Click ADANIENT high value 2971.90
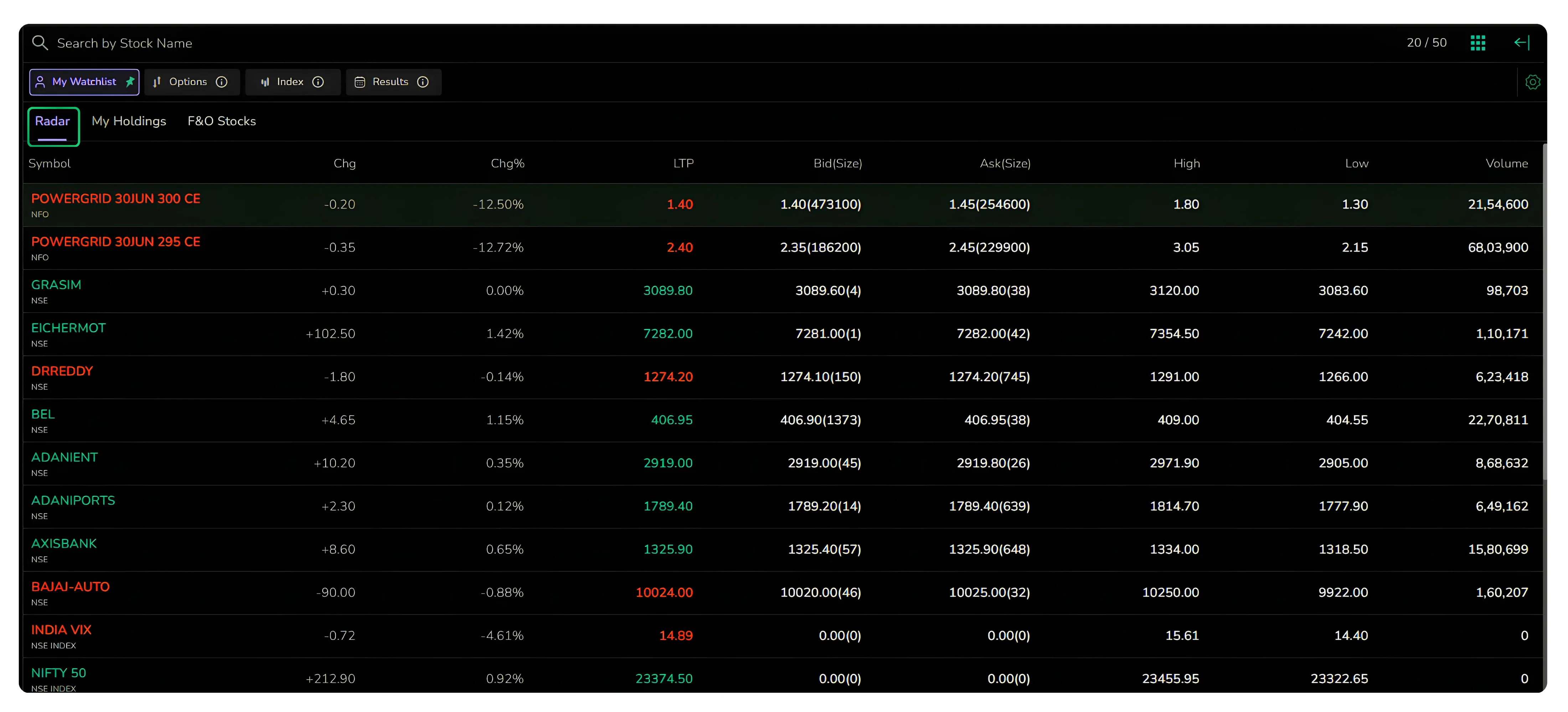1568x712 pixels. [x=1175, y=463]
